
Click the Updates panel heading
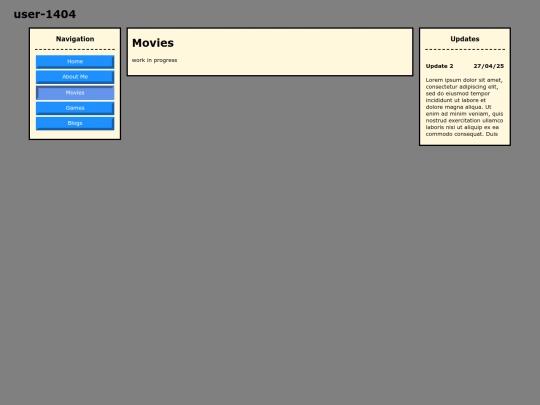pyautogui.click(x=465, y=39)
